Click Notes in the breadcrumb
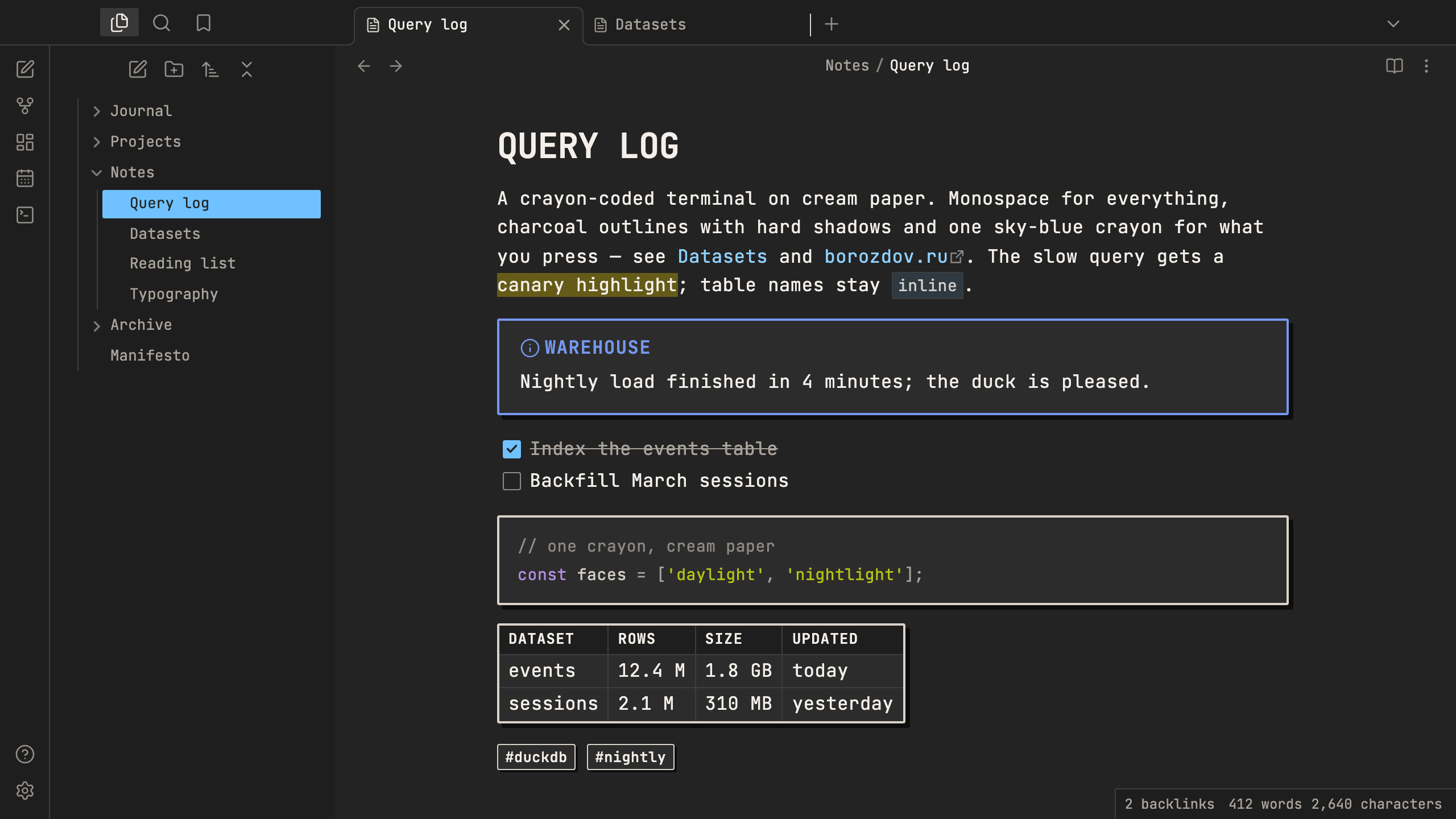1456x819 pixels. [x=847, y=66]
